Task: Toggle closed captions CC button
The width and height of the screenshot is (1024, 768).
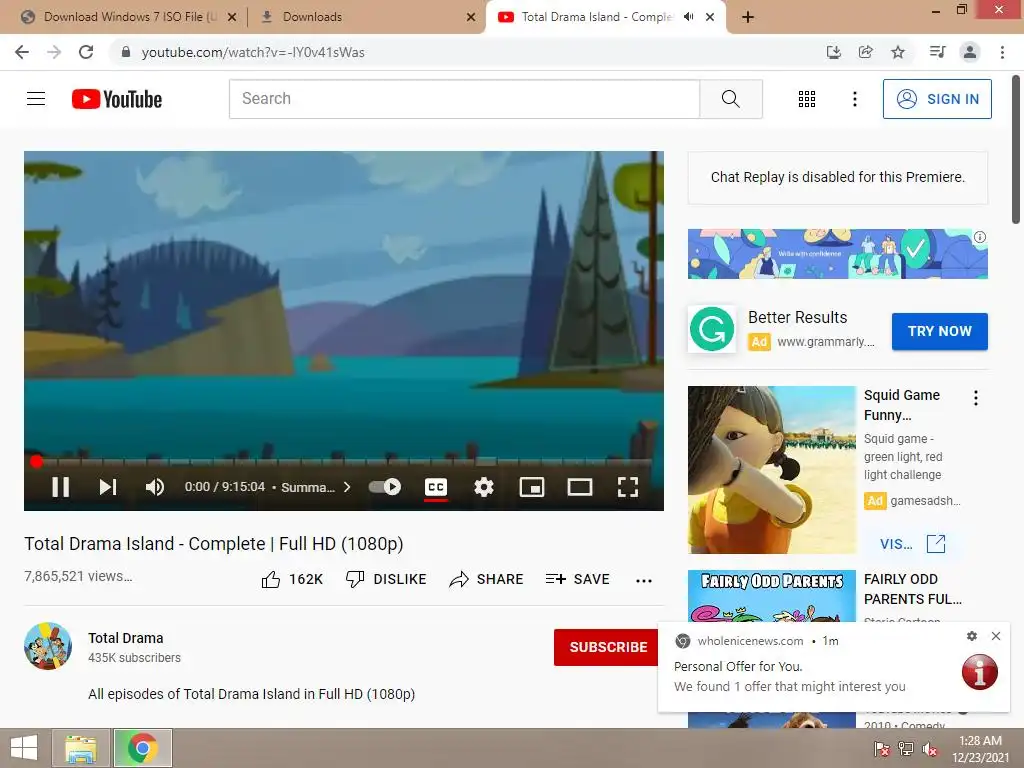Action: [436, 487]
